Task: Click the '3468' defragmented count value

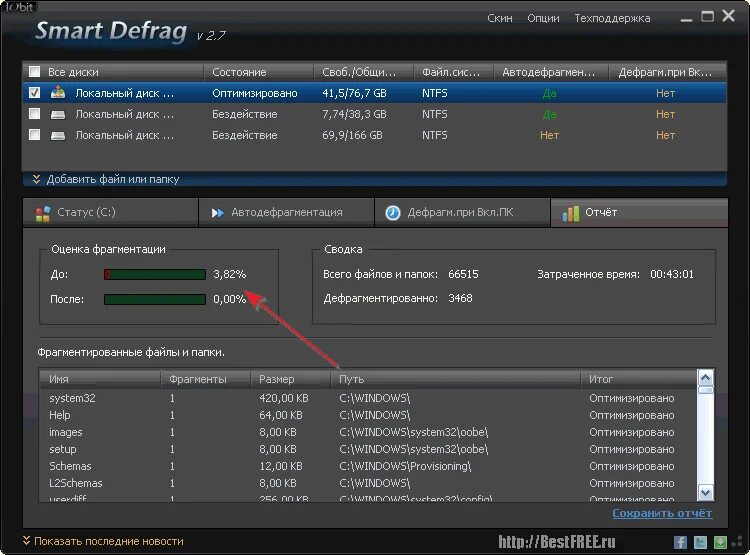Action: click(460, 298)
